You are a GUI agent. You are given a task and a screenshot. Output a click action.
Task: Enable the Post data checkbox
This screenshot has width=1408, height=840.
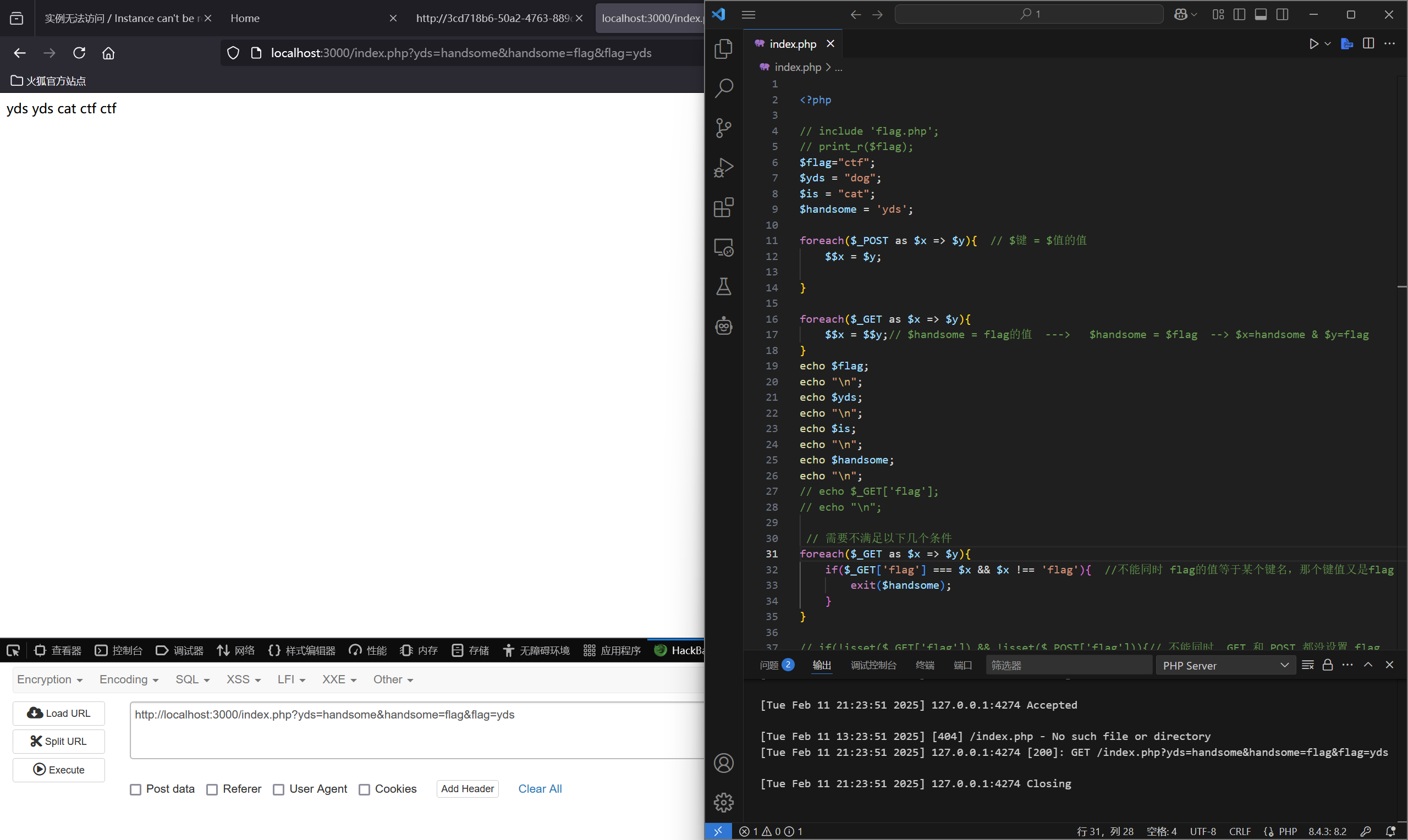tap(135, 789)
